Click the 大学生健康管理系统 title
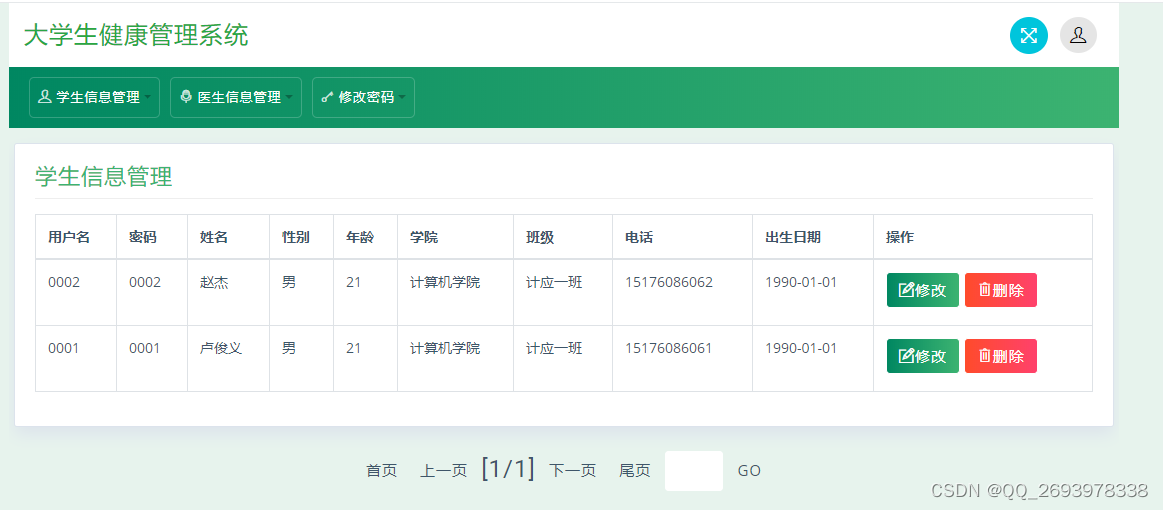 coord(136,36)
